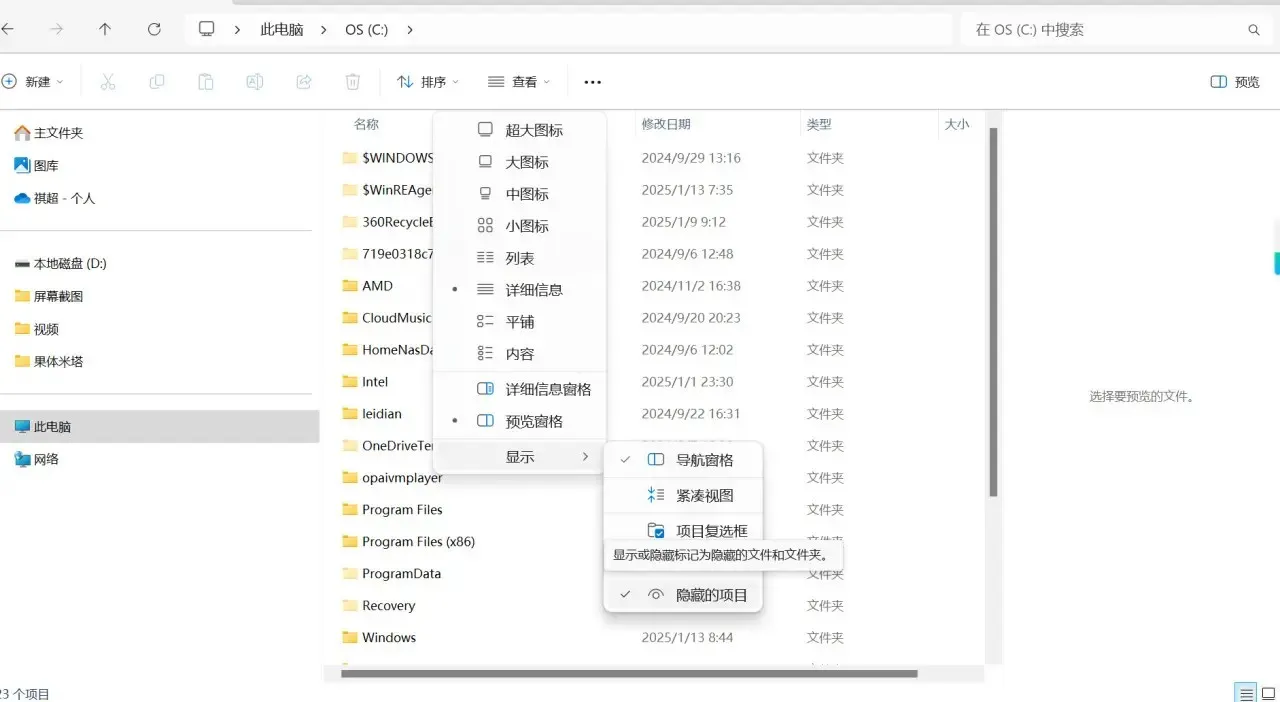Enable 详细信息窗格 pane

520,389
